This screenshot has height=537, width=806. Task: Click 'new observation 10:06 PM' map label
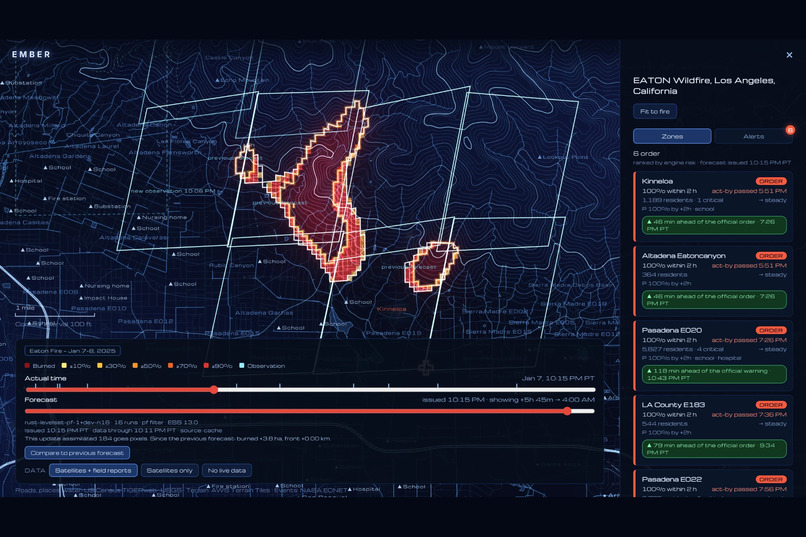pos(174,191)
